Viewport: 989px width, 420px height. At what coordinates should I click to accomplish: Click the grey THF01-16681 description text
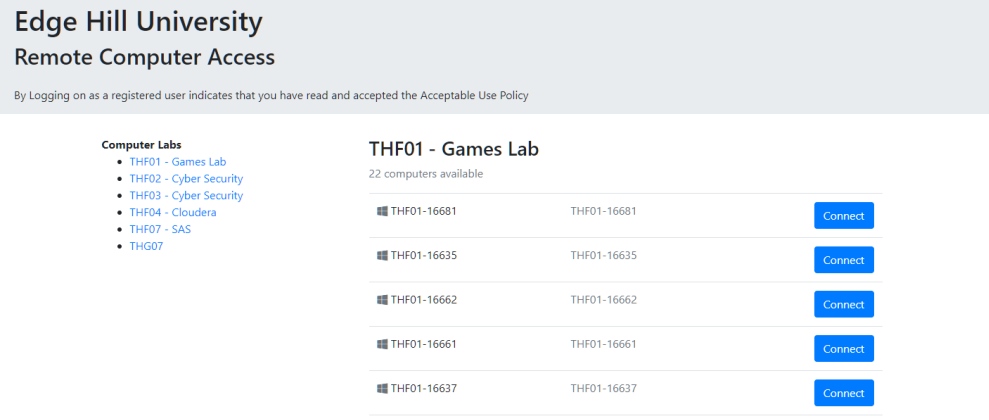(x=604, y=211)
